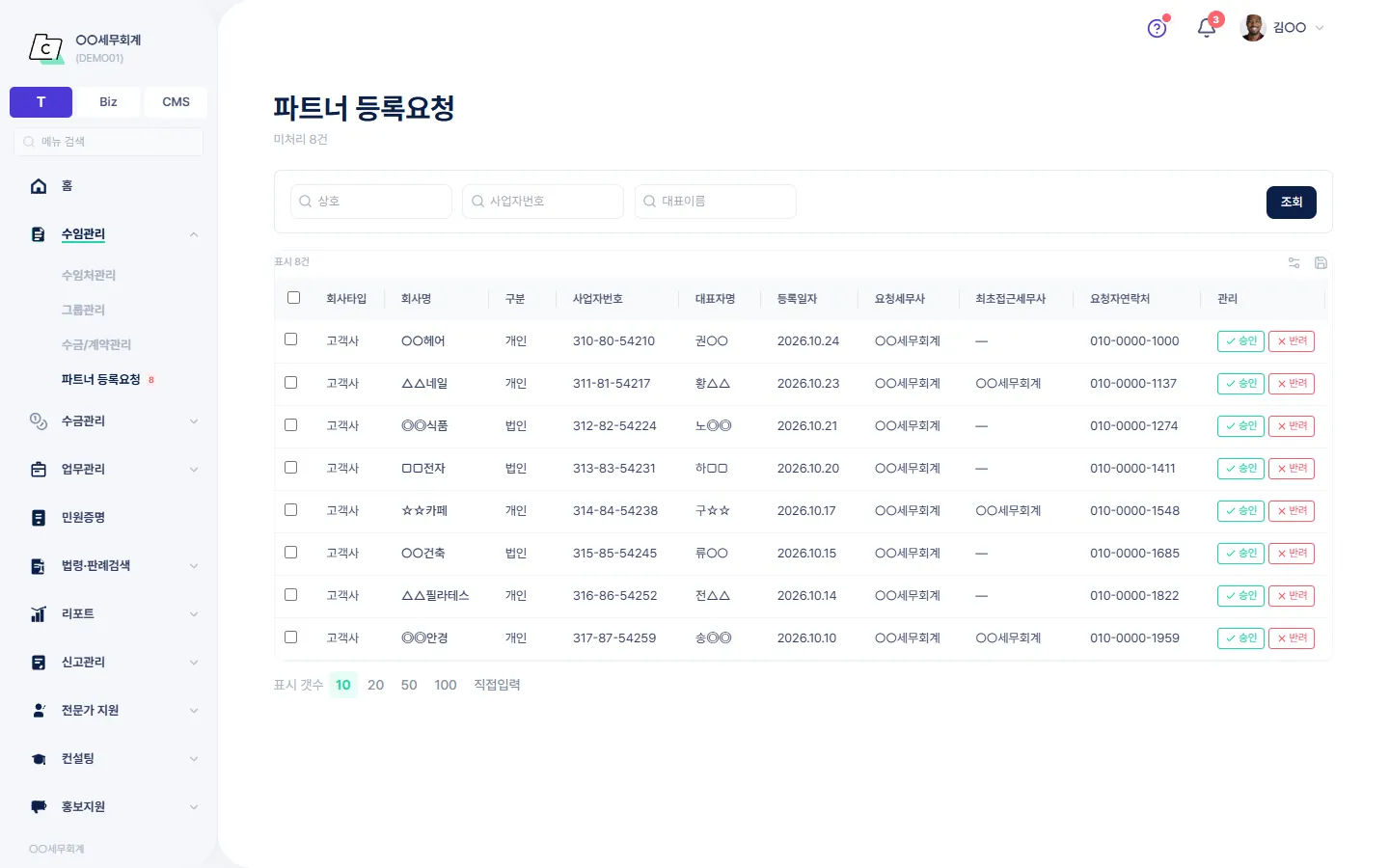
Task: Open 파트너 등록요청 submenu item
Action: click(101, 380)
